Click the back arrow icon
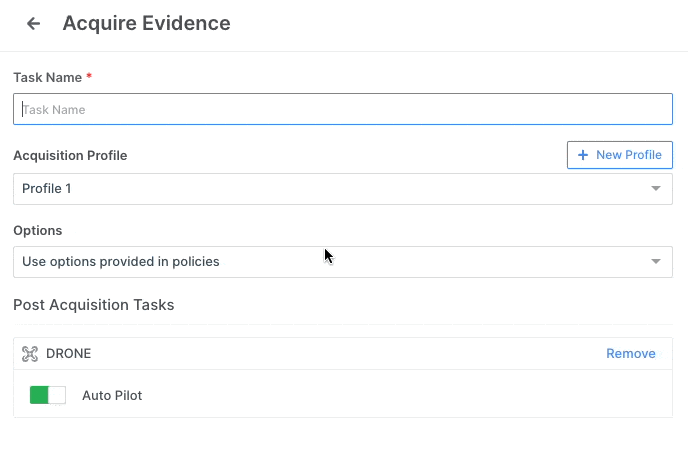The width and height of the screenshot is (688, 450). [34, 24]
